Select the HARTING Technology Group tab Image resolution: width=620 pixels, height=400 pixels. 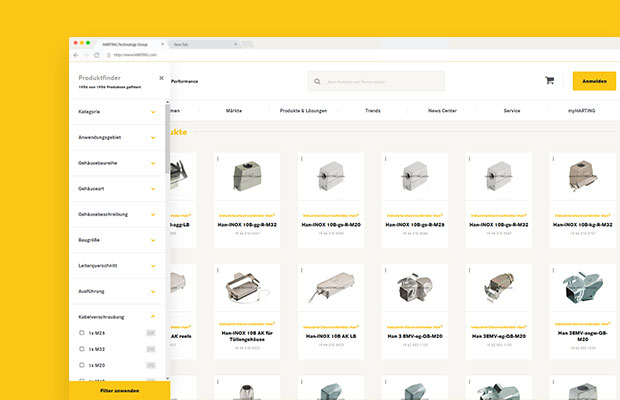click(129, 44)
